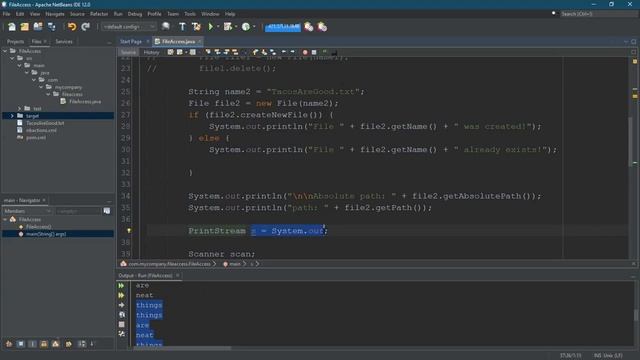
Task: Click the Navigator filter input field
Action: (78, 211)
